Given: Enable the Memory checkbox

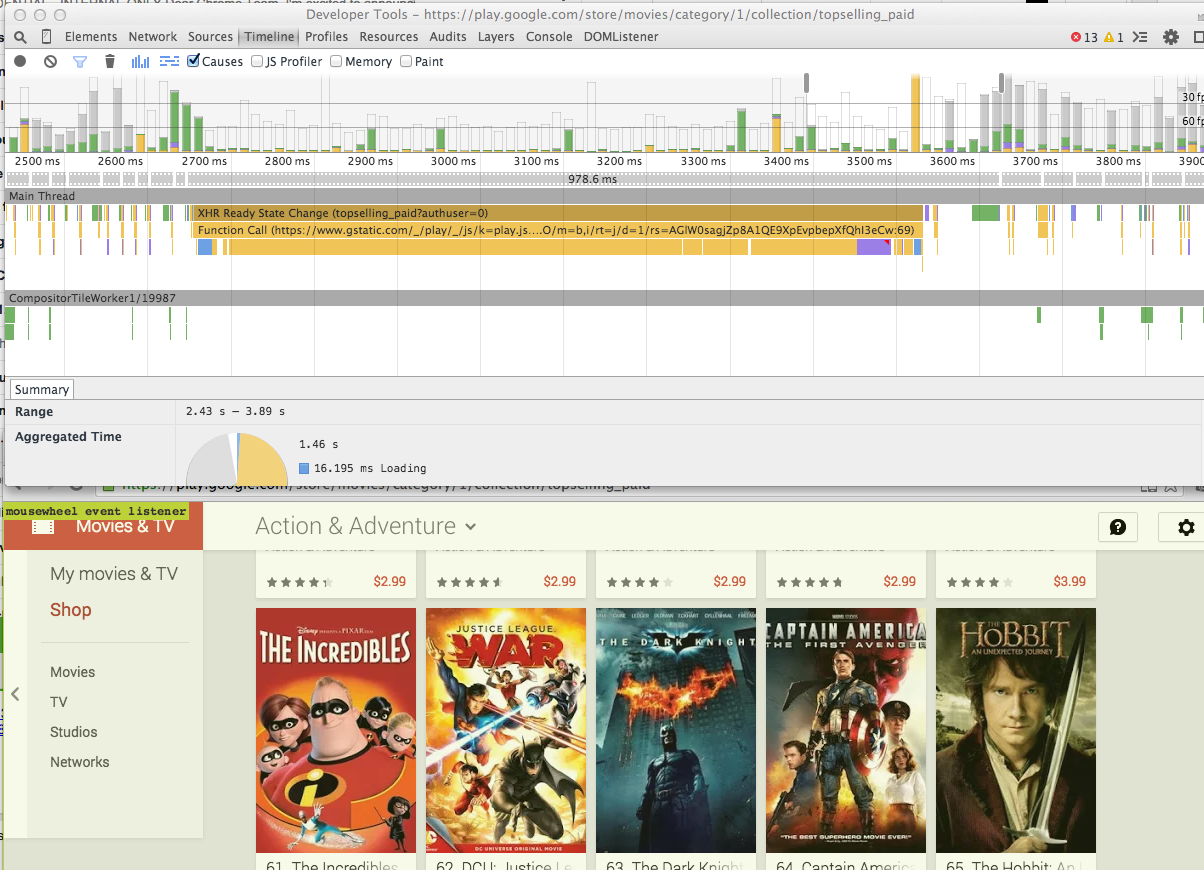Looking at the screenshot, I should 336,61.
